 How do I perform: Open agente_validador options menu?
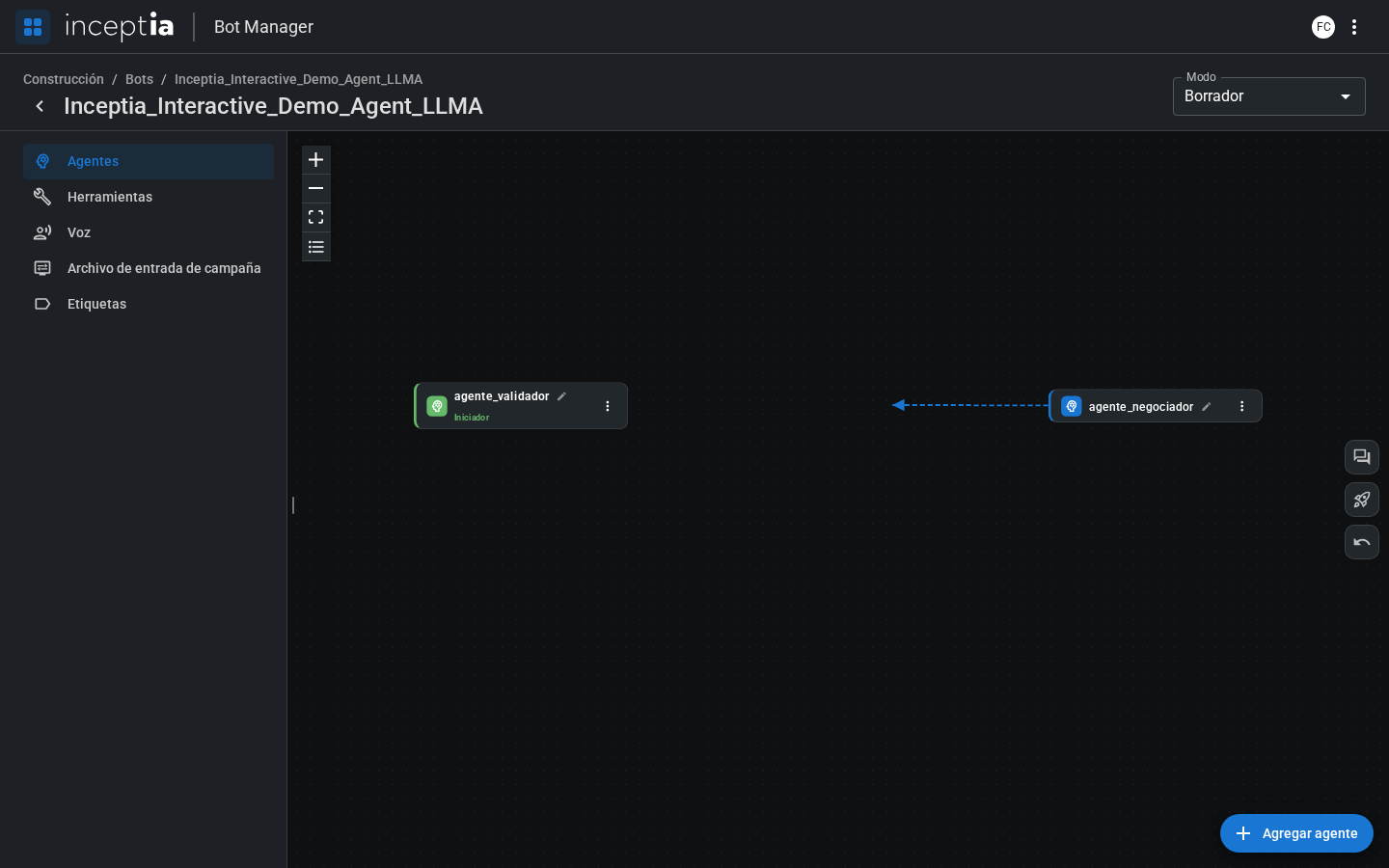tap(608, 406)
